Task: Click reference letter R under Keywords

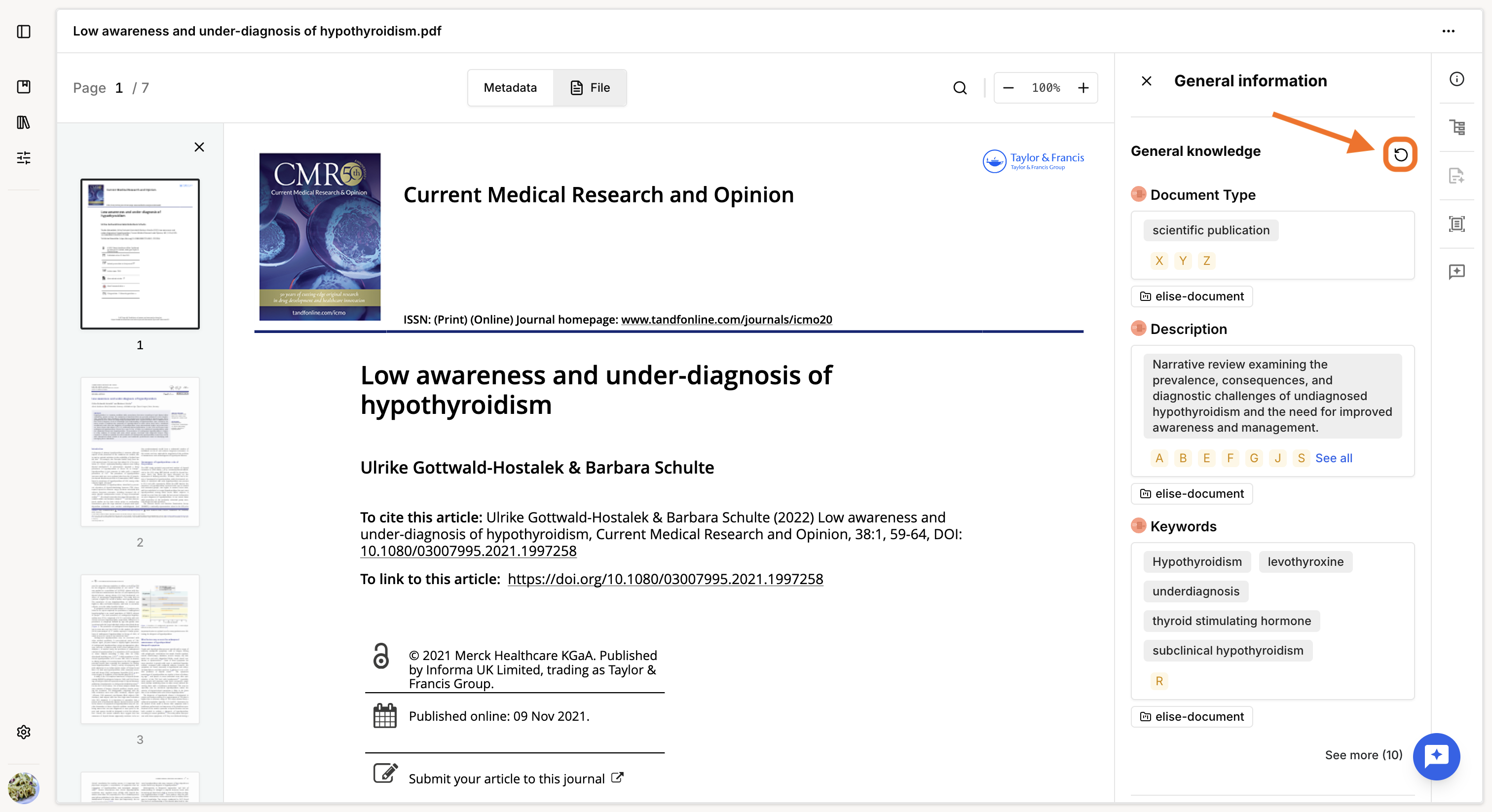Action: click(x=1159, y=682)
